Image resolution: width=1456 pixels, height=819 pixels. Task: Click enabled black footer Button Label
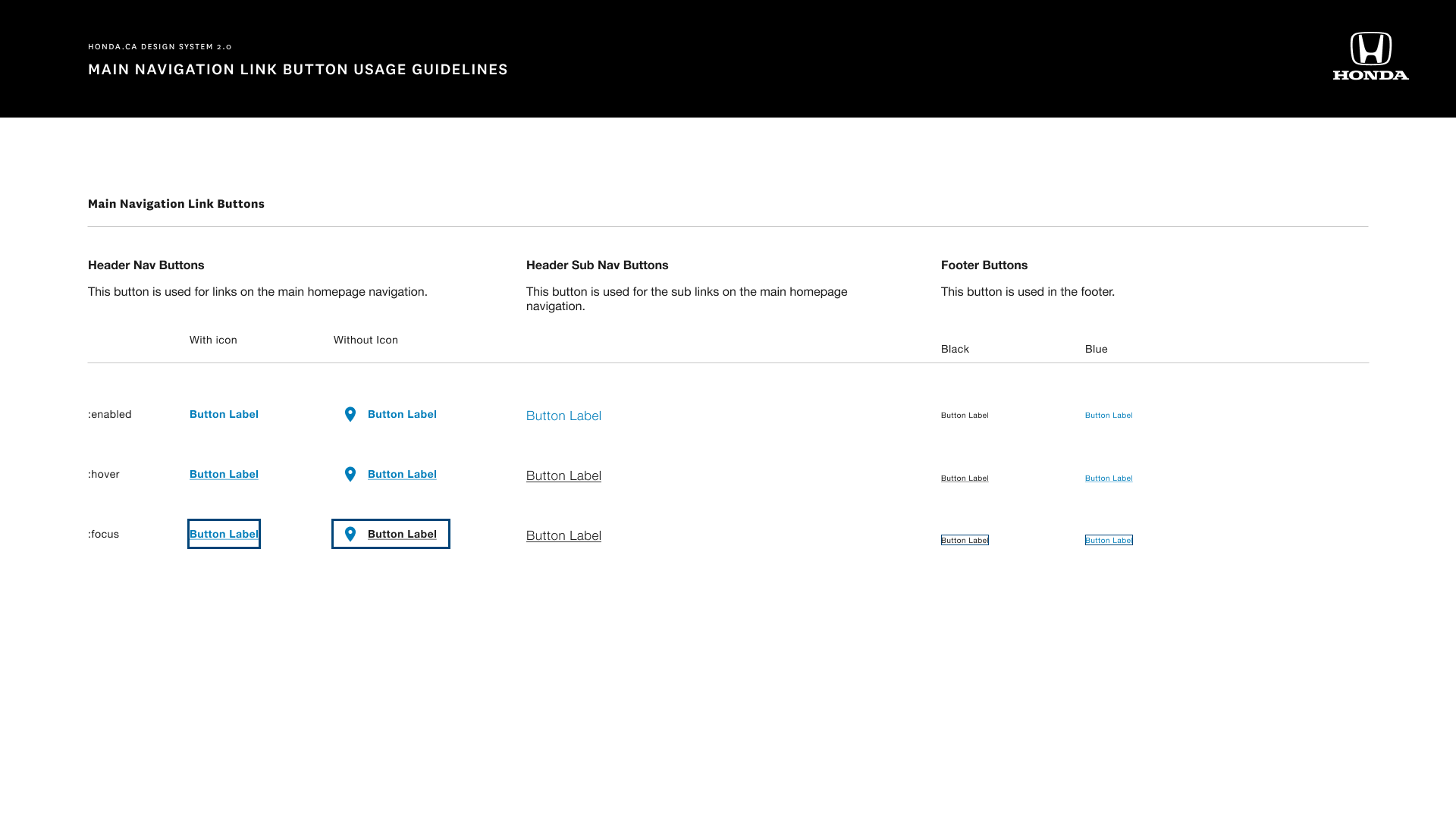965,416
